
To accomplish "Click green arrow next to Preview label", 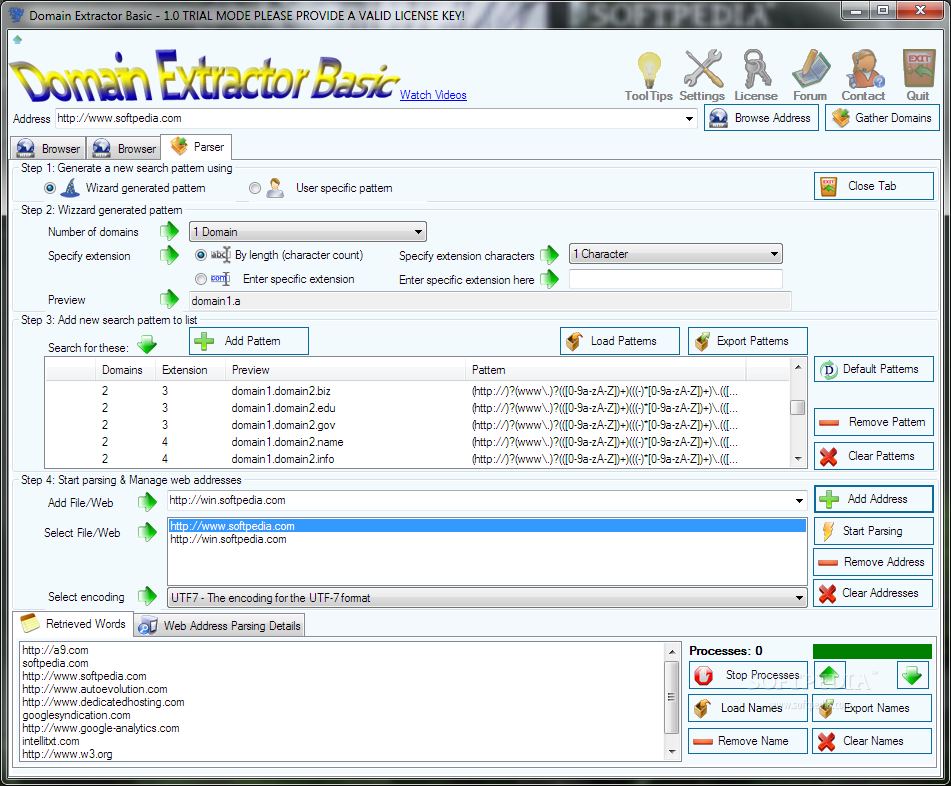I will (x=169, y=299).
